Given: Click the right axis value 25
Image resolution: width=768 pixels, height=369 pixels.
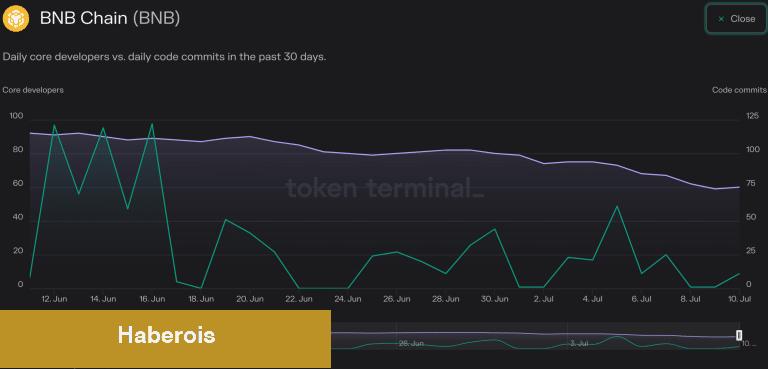Looking at the screenshot, I should 750,251.
